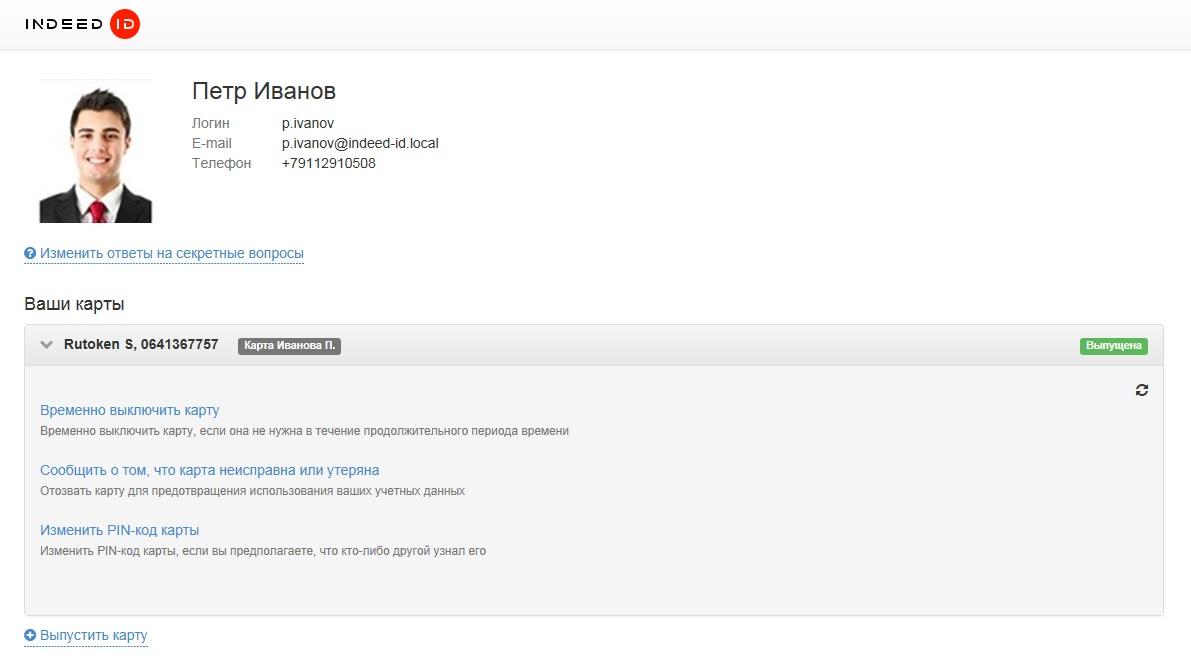Image resolution: width=1191 pixels, height=669 pixels.
Task: Click the Логин field label
Action: tap(210, 124)
